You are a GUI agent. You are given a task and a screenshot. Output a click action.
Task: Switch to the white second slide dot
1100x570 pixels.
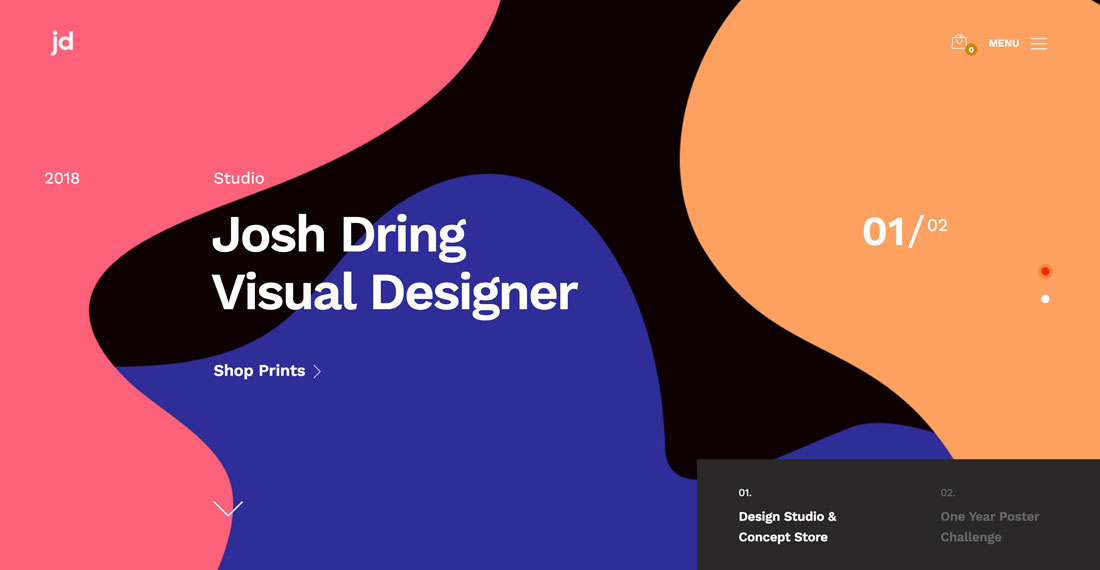click(1045, 299)
